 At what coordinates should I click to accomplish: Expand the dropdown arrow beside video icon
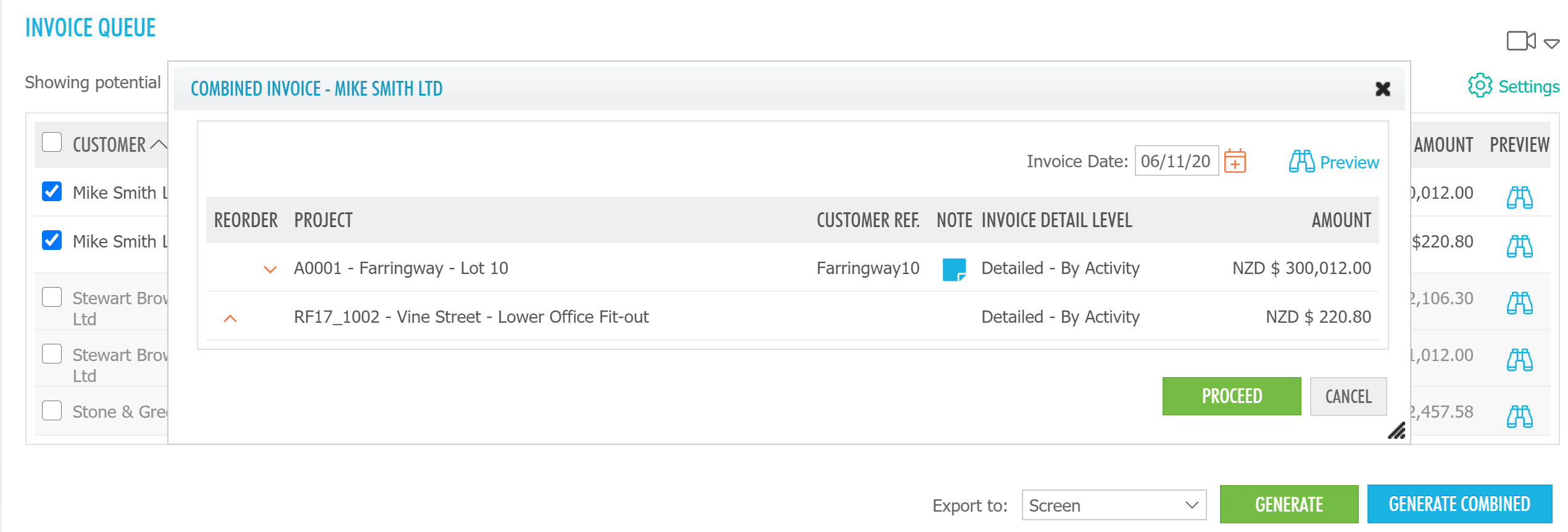coord(1551,44)
